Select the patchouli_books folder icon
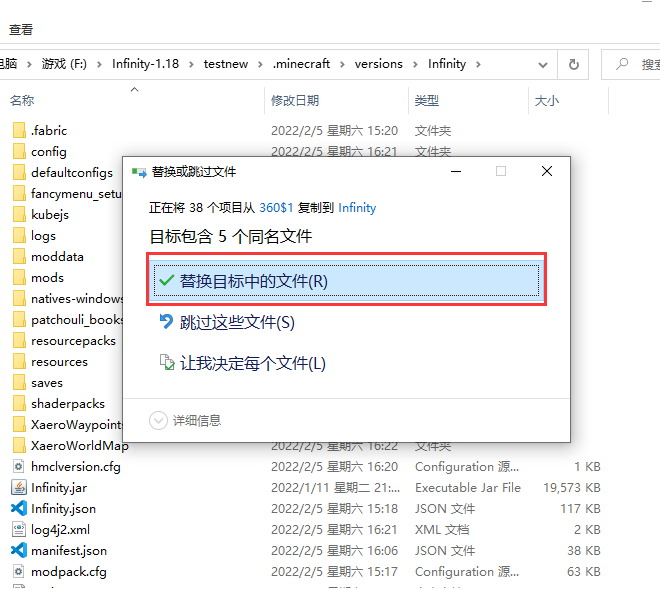Viewport: 660px width, 589px height. tap(19, 320)
